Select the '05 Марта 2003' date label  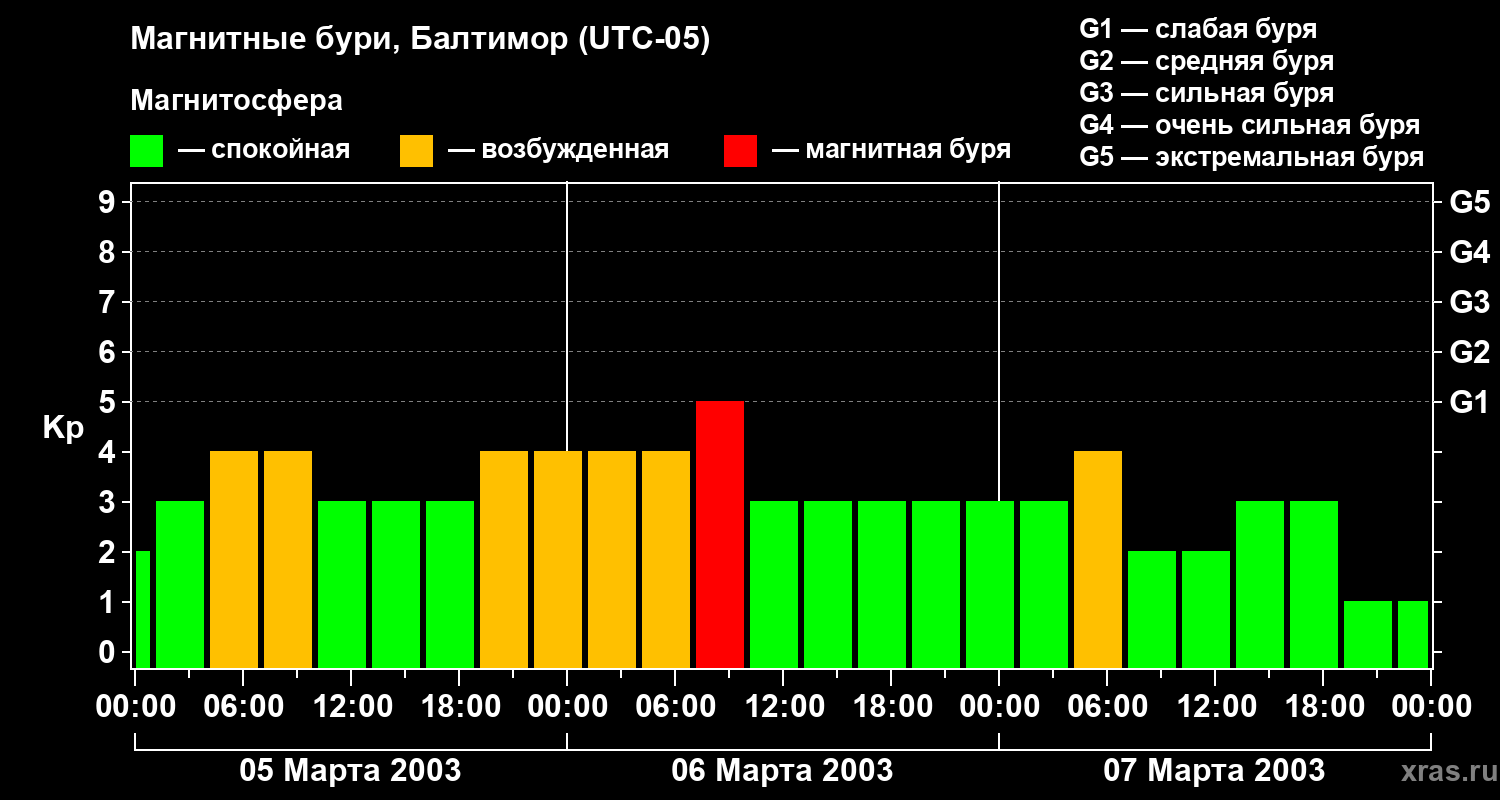coord(350,771)
